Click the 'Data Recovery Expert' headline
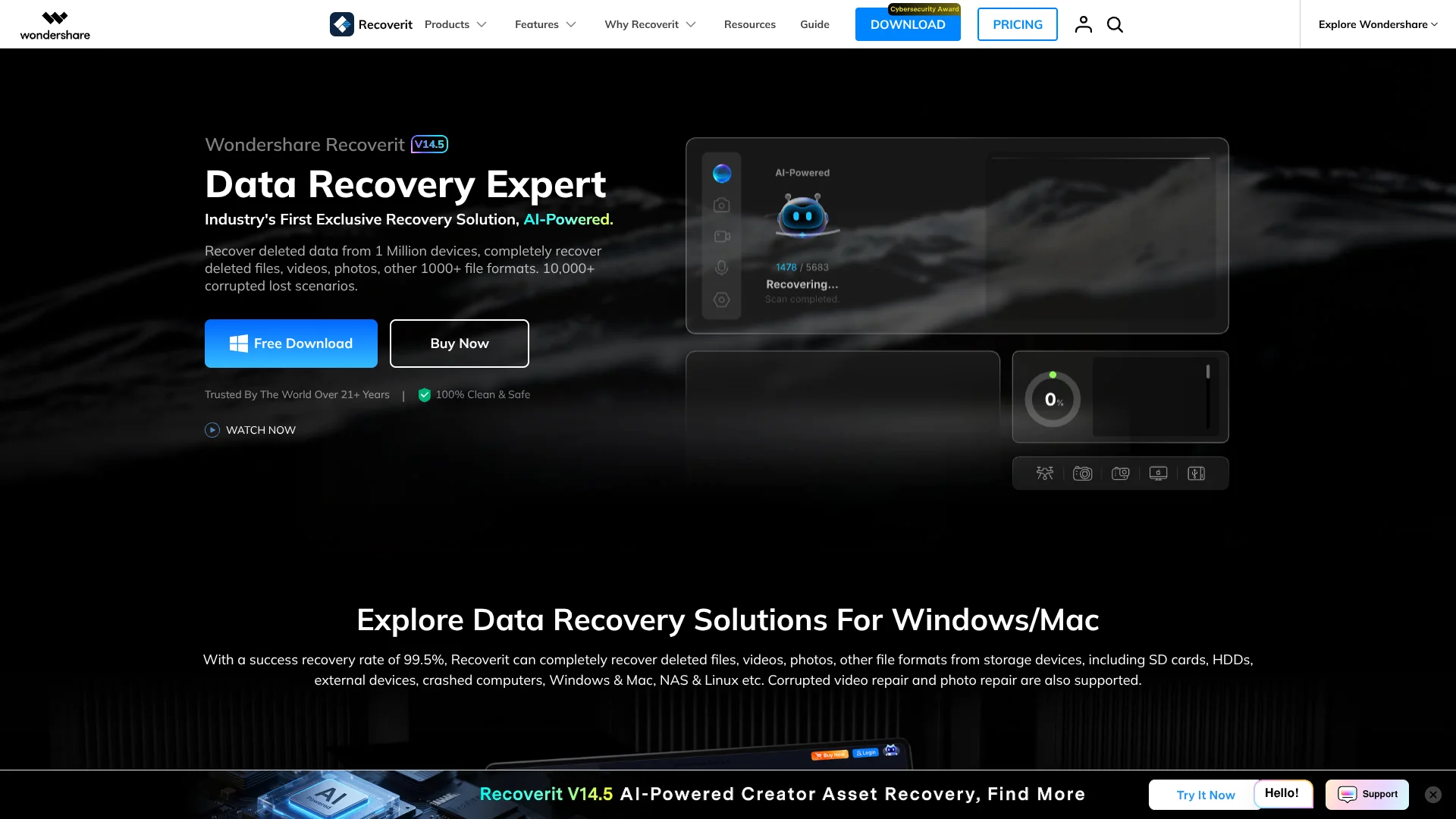 click(x=406, y=184)
